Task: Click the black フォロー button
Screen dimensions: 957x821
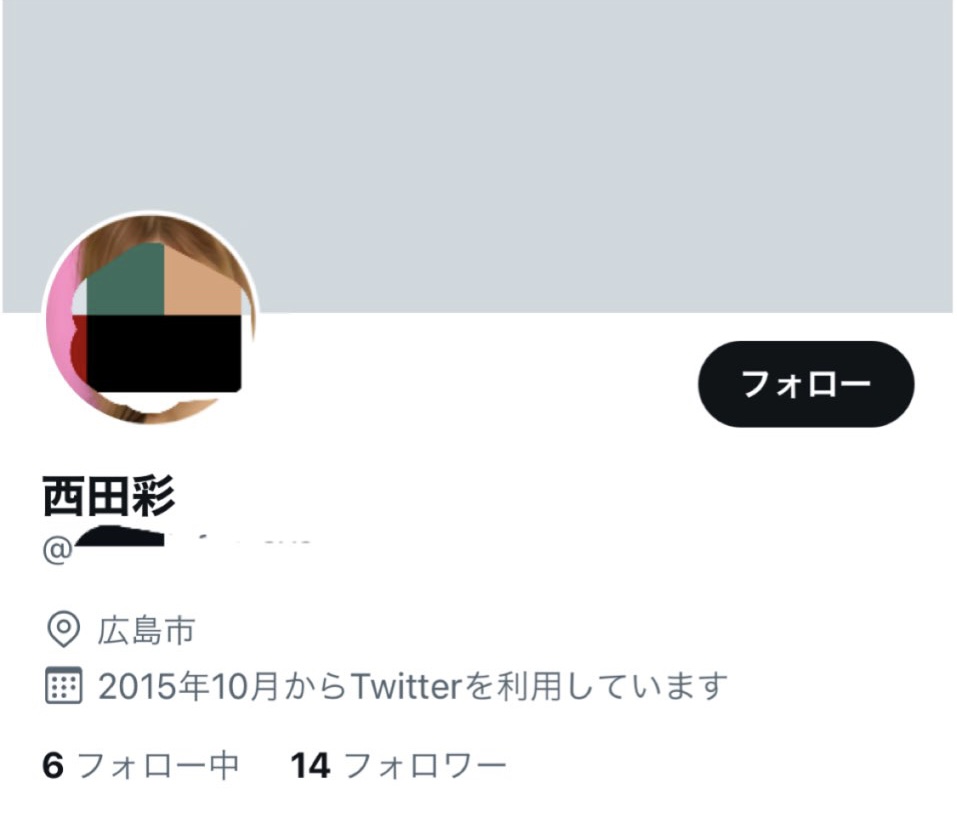Action: coord(806,383)
